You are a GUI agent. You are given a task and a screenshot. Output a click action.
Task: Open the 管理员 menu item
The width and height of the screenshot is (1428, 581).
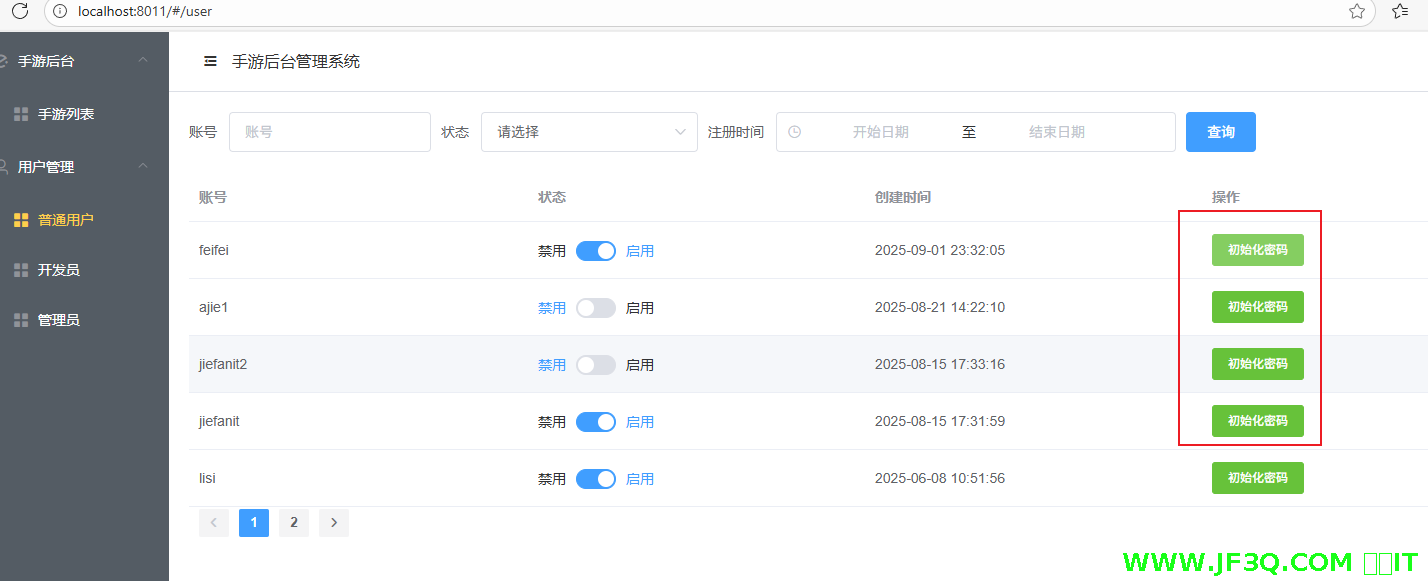tap(59, 320)
